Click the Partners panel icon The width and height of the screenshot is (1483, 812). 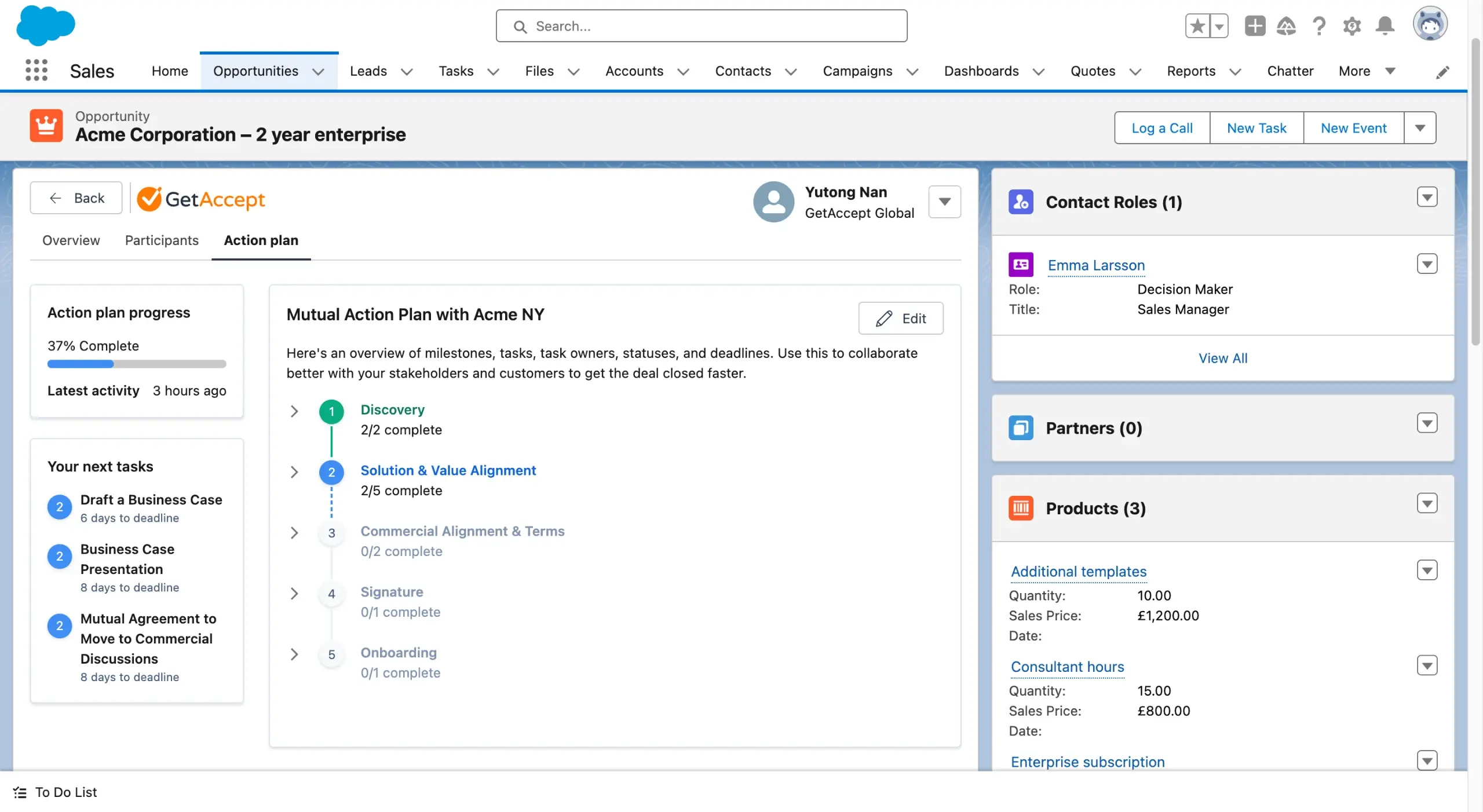click(1021, 427)
